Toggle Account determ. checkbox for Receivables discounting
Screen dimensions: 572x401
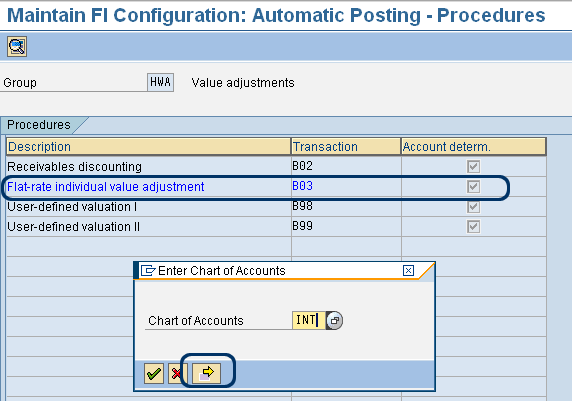point(474,166)
